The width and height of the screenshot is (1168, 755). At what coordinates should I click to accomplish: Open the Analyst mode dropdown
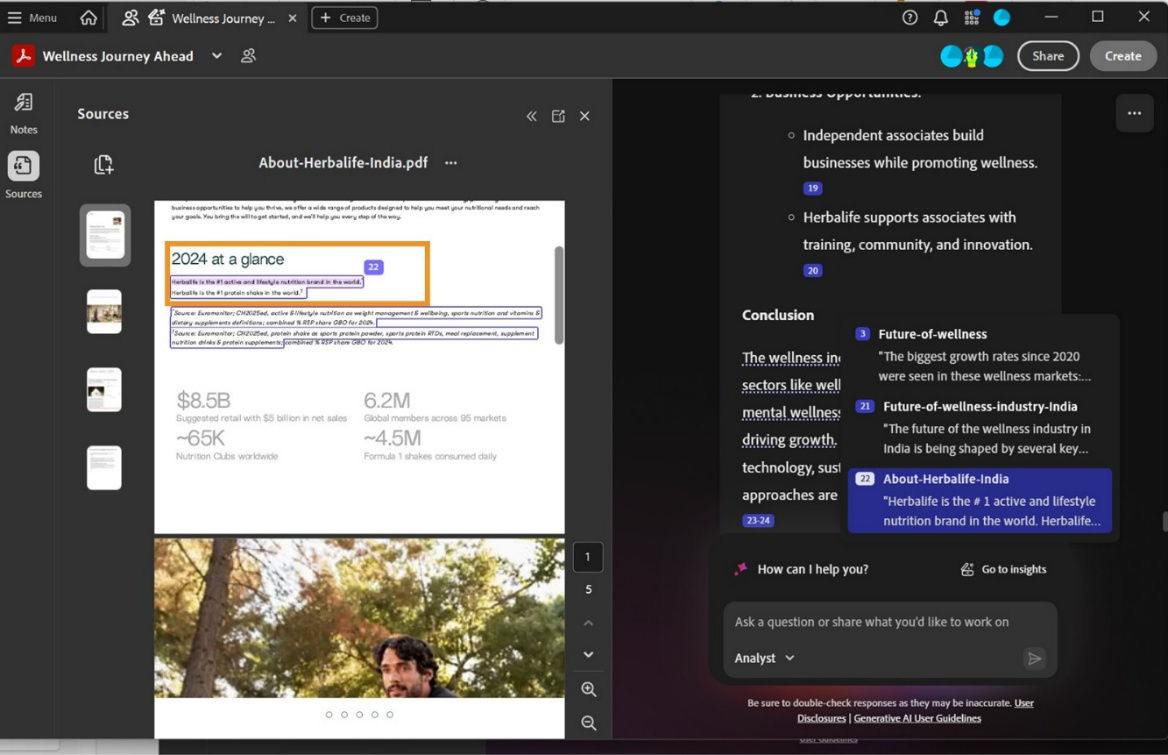(x=763, y=658)
